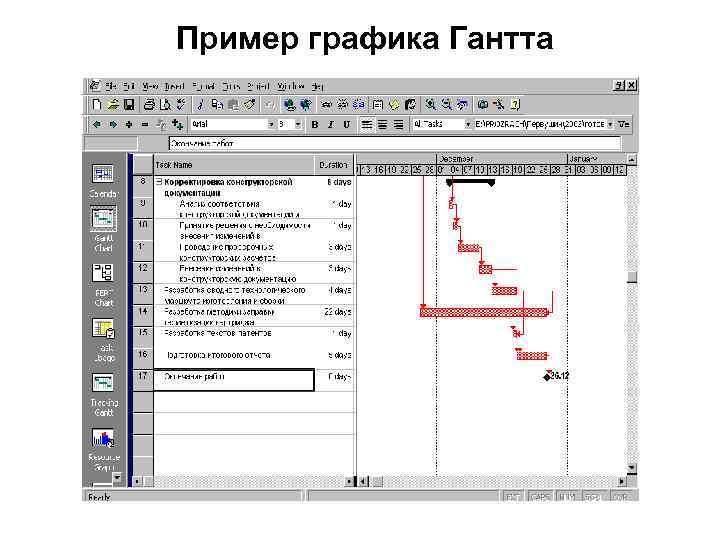The width and height of the screenshot is (720, 540).
Task: Click the Split Task icon
Action: point(359,105)
